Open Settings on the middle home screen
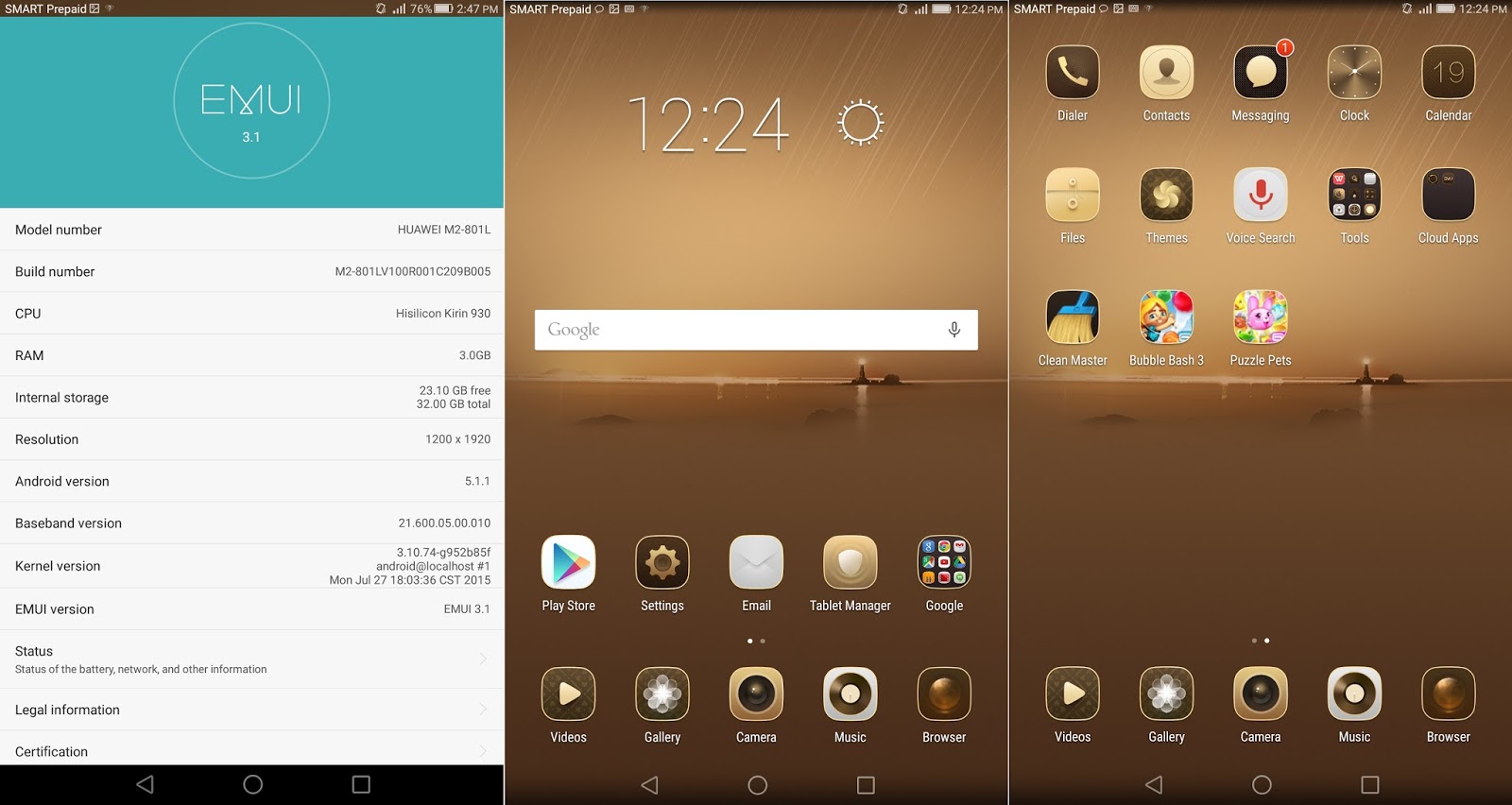 (662, 562)
